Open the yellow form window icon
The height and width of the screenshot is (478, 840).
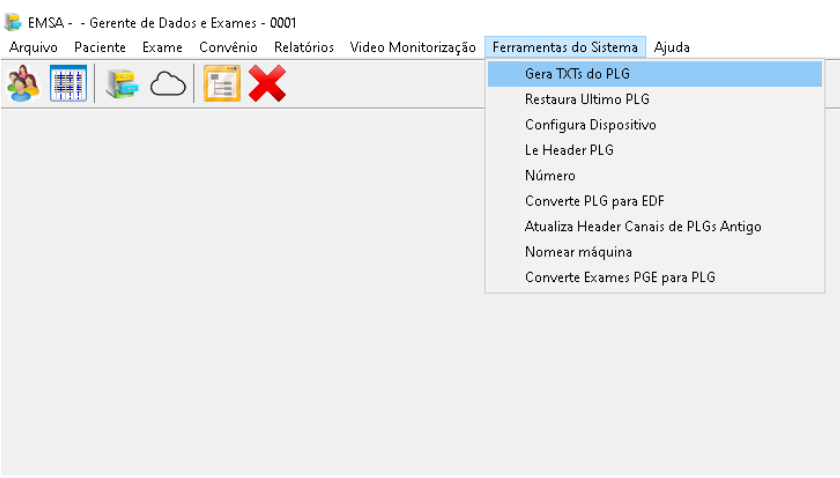[x=222, y=84]
